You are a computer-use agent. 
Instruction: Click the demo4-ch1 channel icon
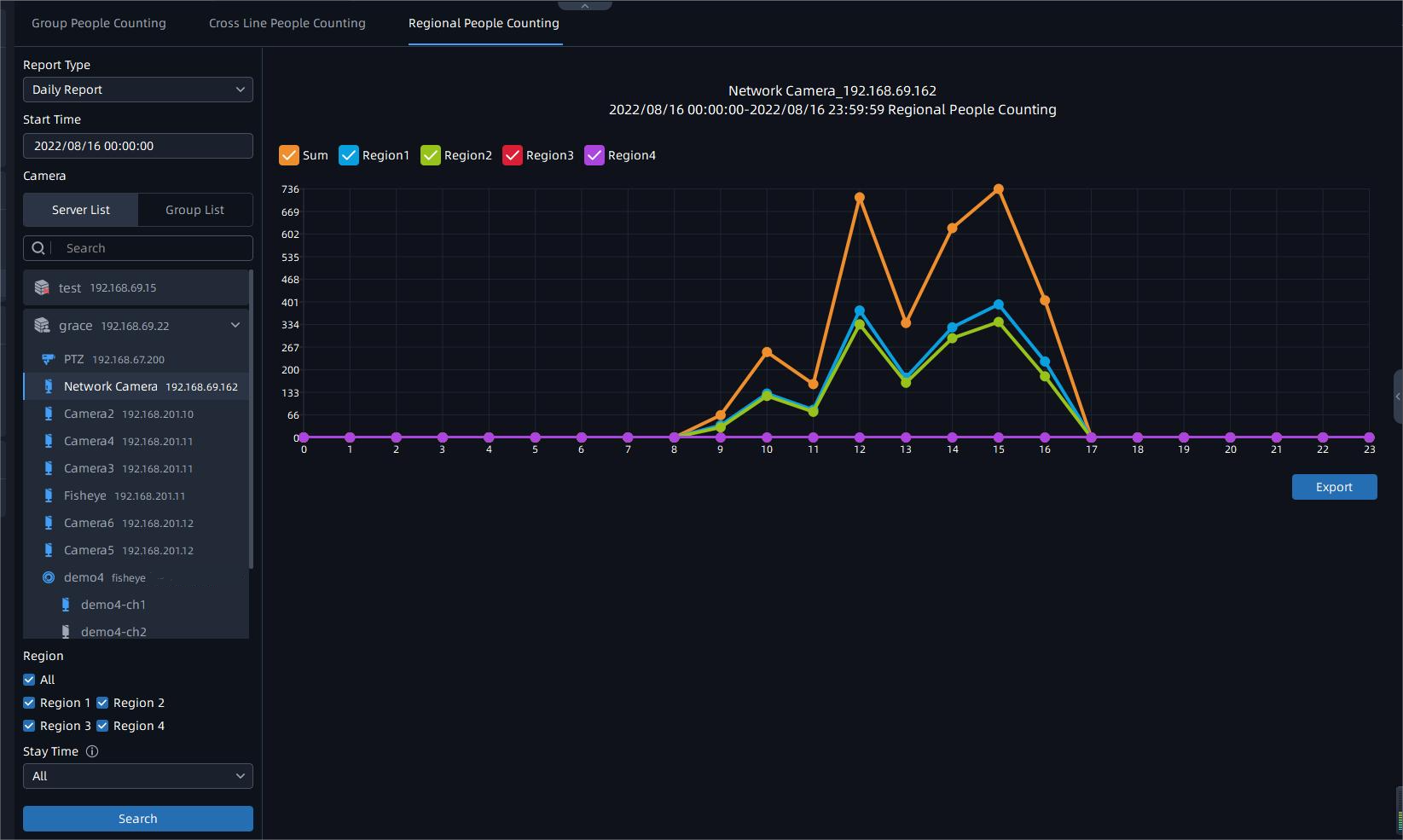(66, 605)
